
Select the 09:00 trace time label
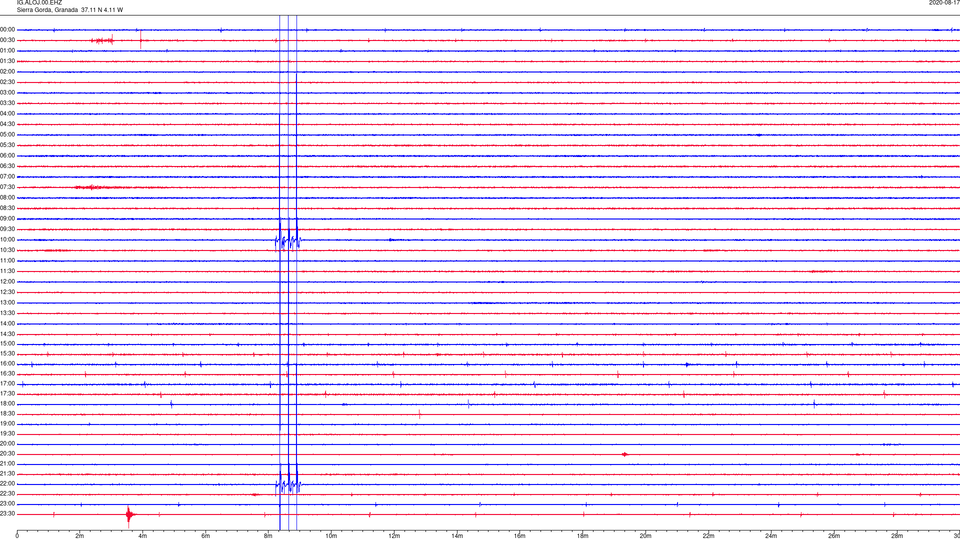click(x=7, y=219)
